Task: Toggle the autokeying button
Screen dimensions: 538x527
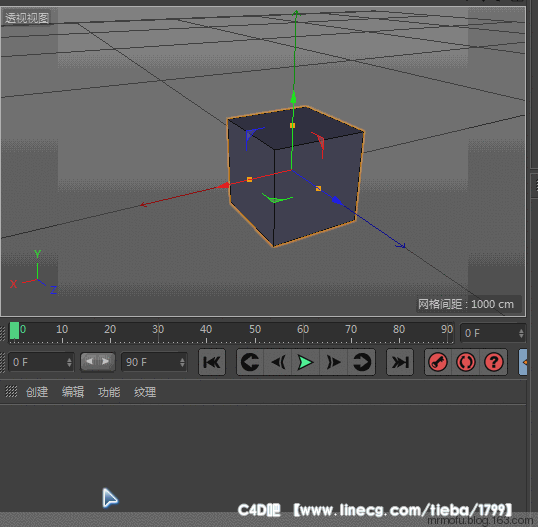Action: [x=466, y=362]
